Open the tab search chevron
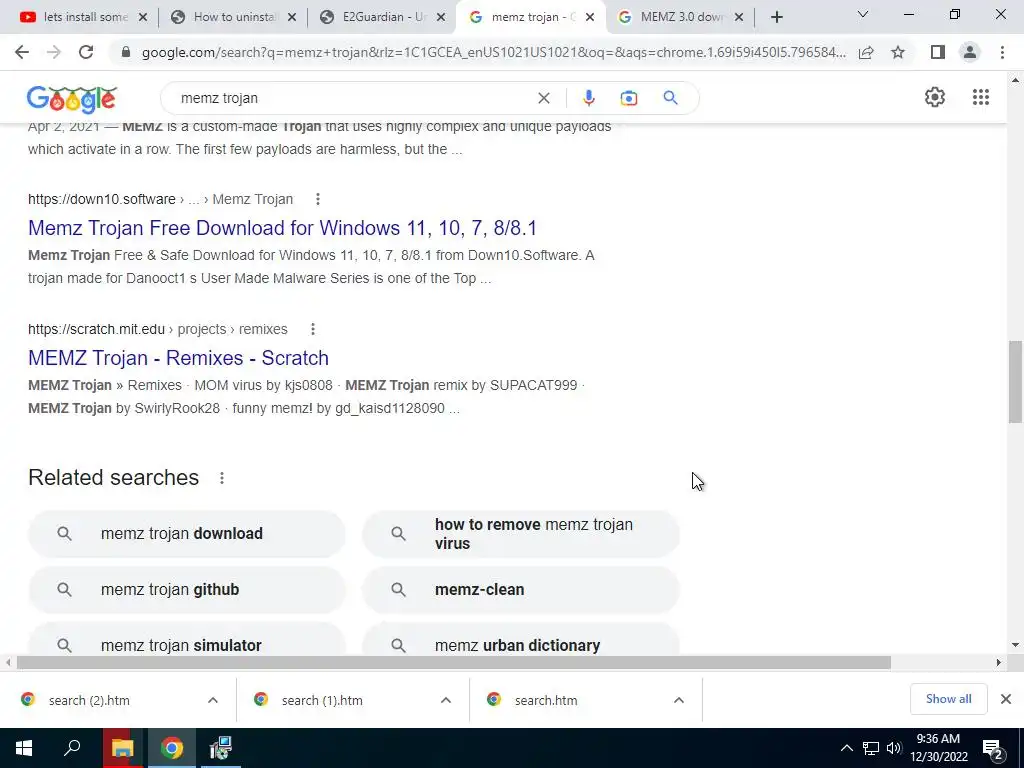The image size is (1024, 768). (x=863, y=14)
